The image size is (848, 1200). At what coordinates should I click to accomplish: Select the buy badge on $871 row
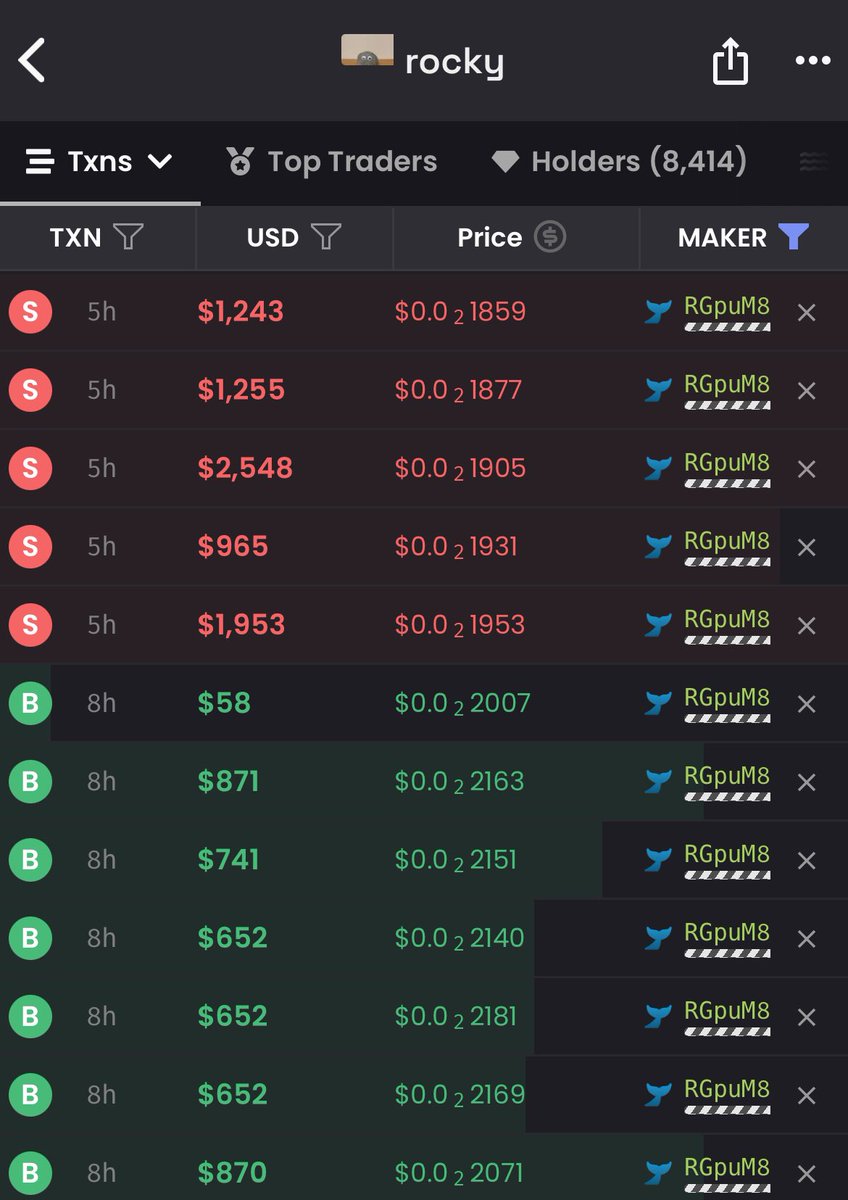pyautogui.click(x=30, y=781)
